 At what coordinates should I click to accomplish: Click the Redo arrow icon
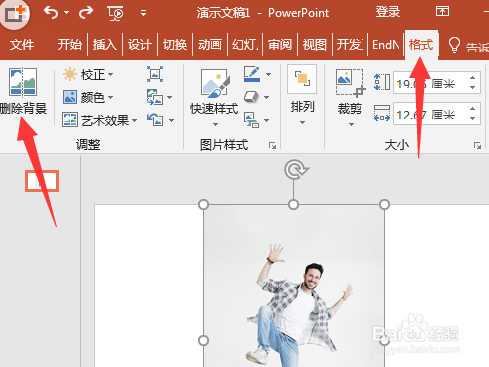coord(86,13)
